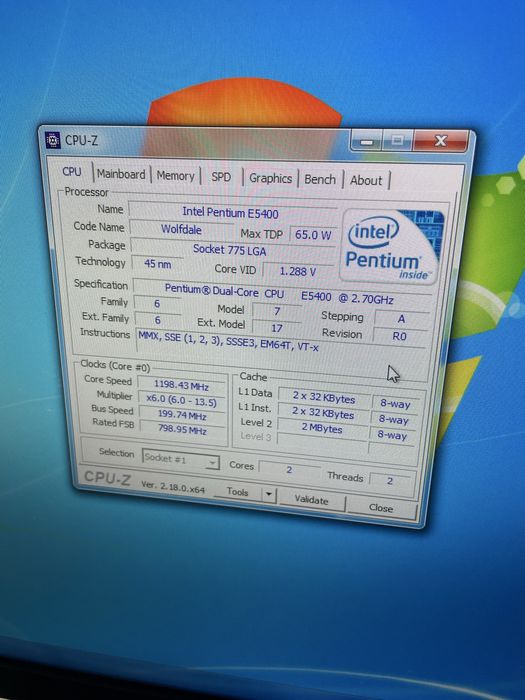The height and width of the screenshot is (700, 525).
Task: Click the Core Speed value 1198.43 MHz
Action: coord(181,385)
